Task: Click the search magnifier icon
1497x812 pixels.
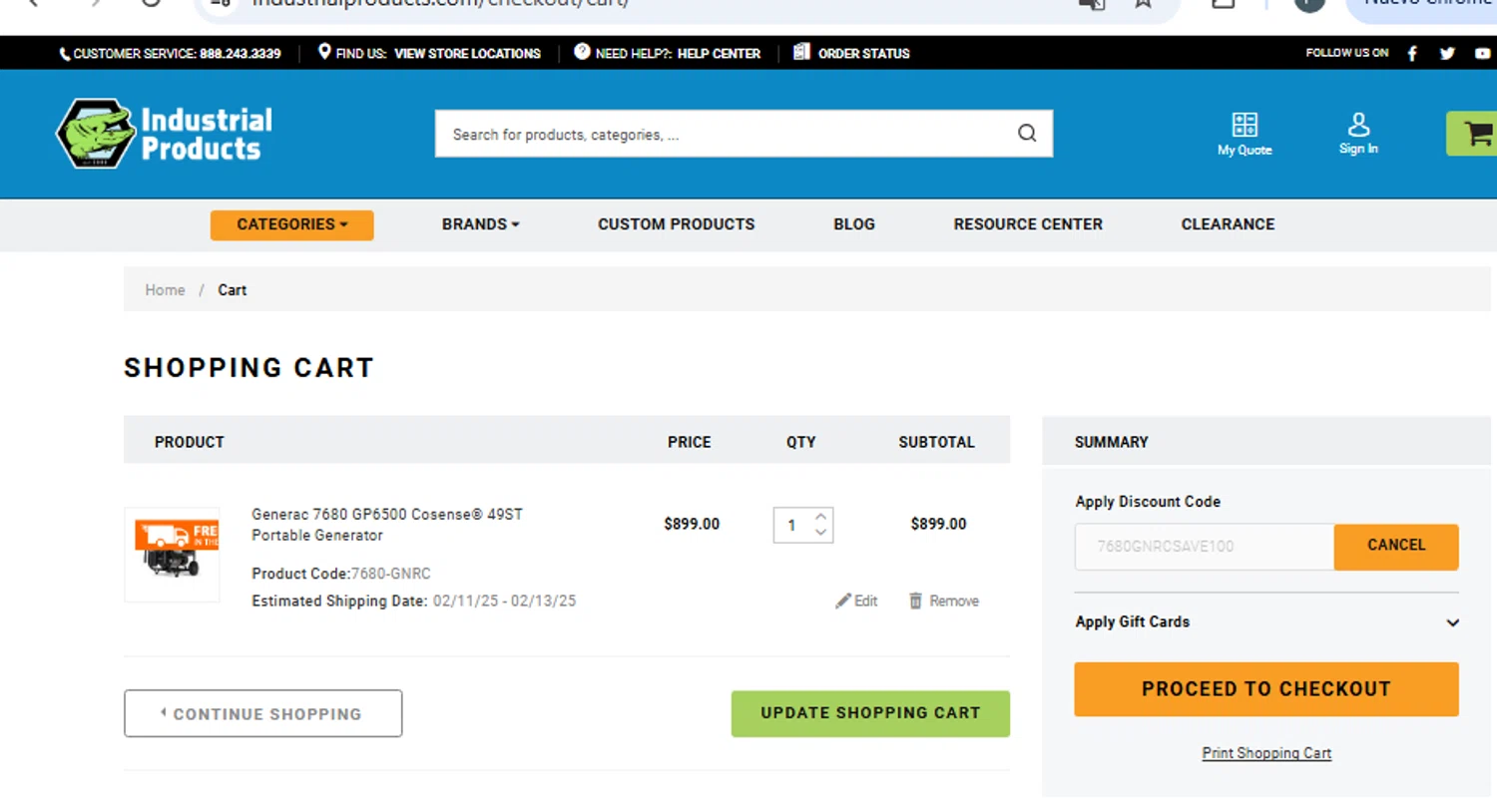Action: (x=1027, y=134)
